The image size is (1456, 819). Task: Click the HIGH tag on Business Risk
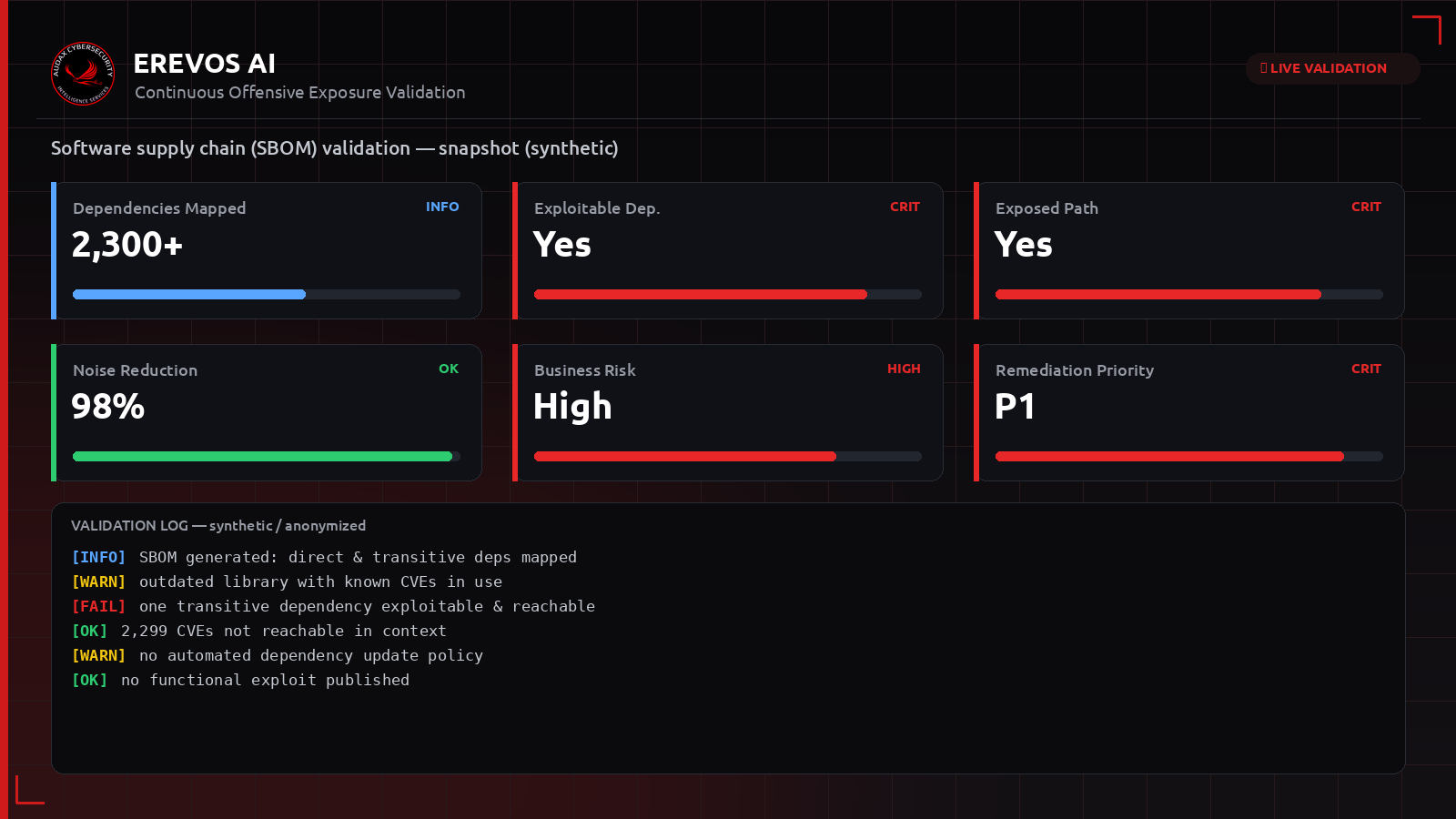(x=904, y=369)
